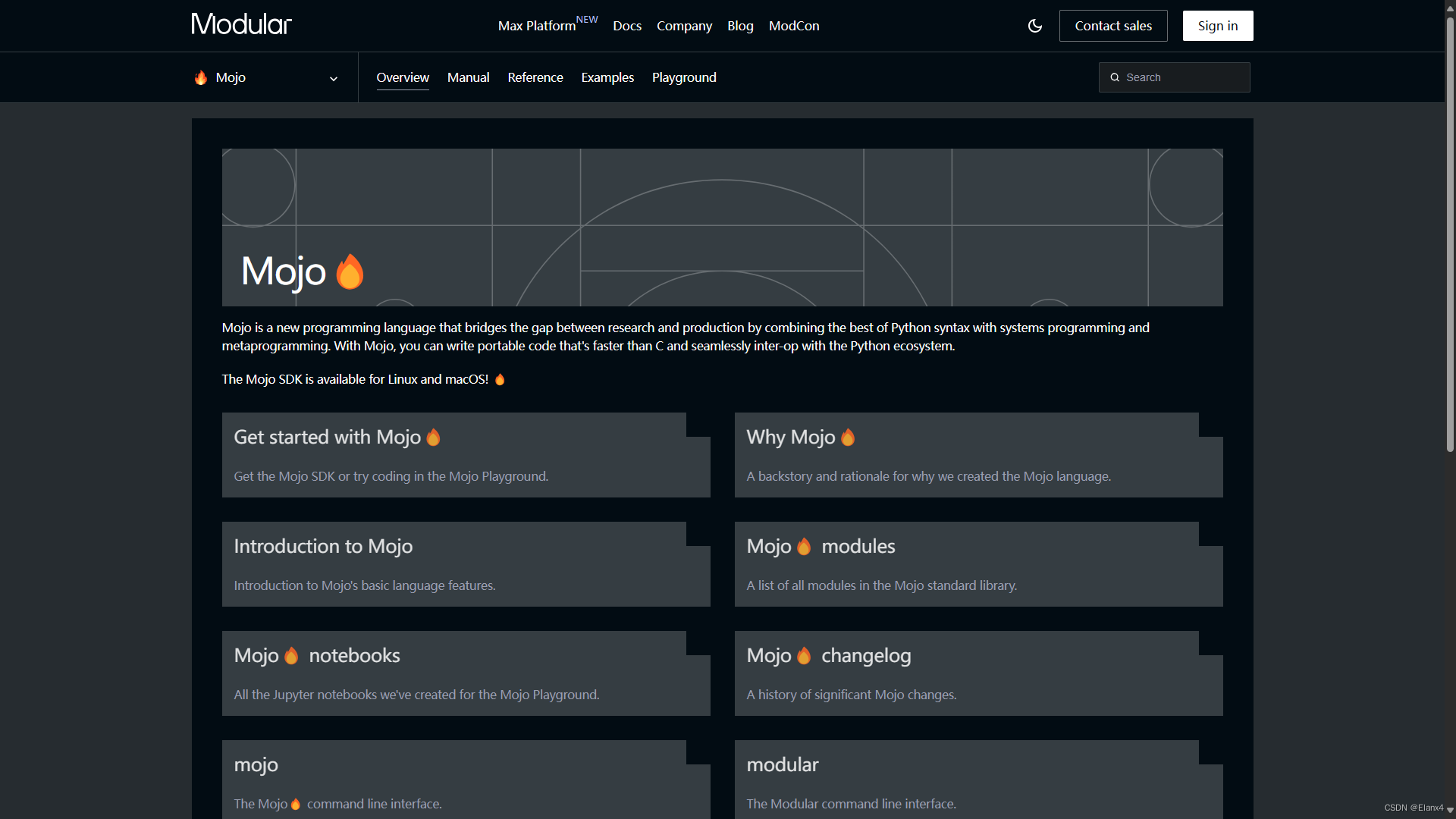This screenshot has width=1456, height=819.
Task: Click flame icon in Get started card
Action: 433,438
